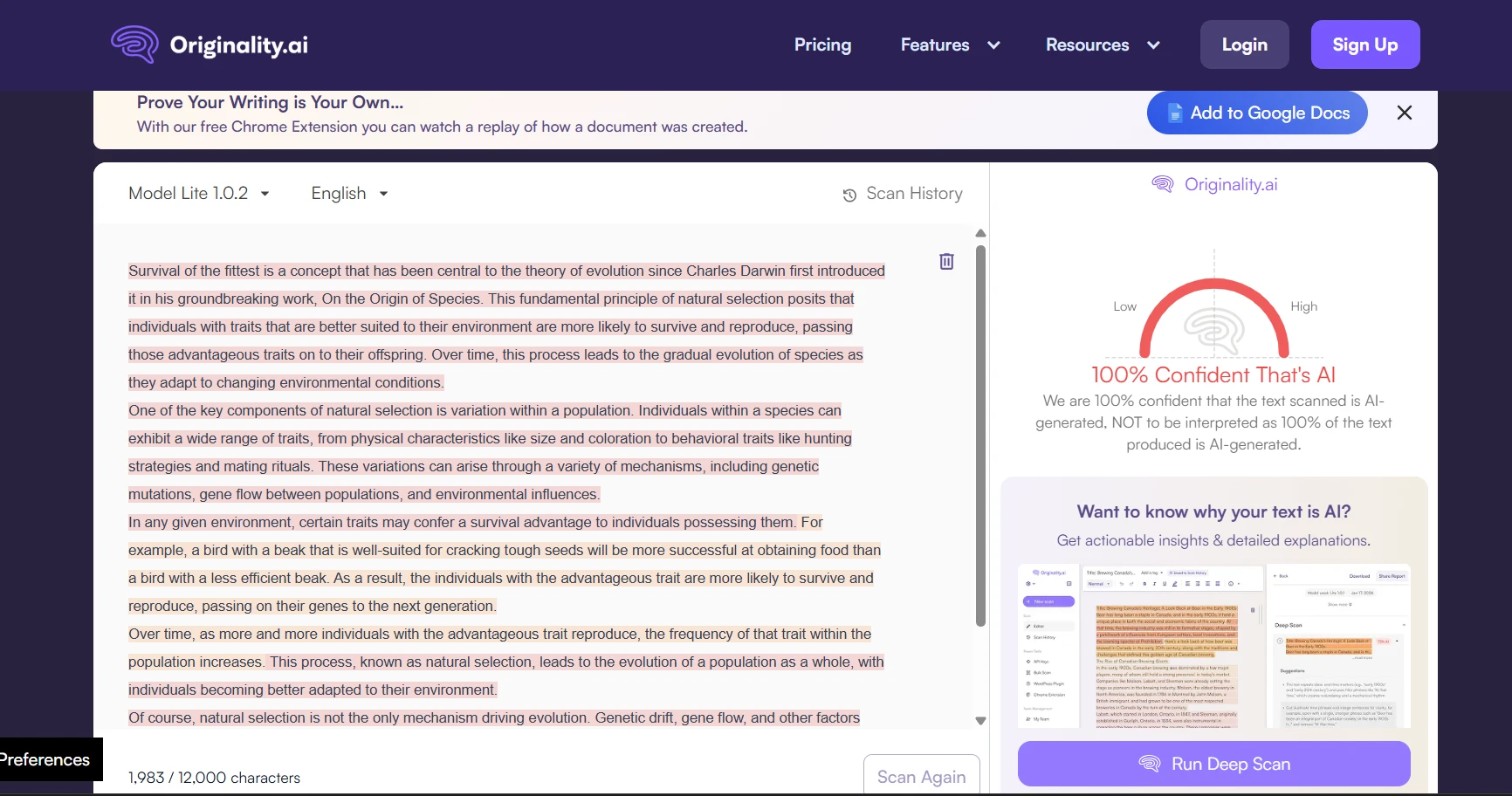Click the Docs icon inside the Google Docs button
1512x796 pixels.
[x=1174, y=113]
